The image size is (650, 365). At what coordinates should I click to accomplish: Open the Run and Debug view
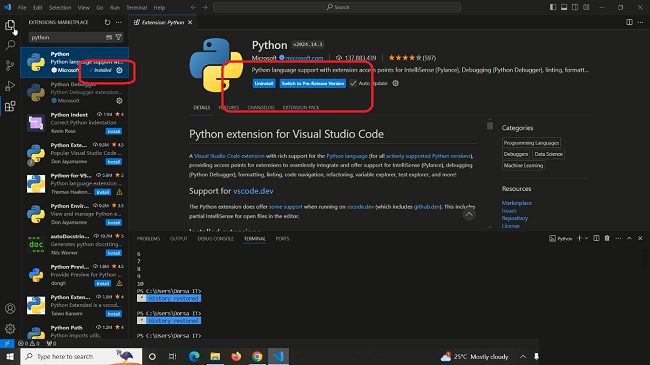tap(10, 85)
